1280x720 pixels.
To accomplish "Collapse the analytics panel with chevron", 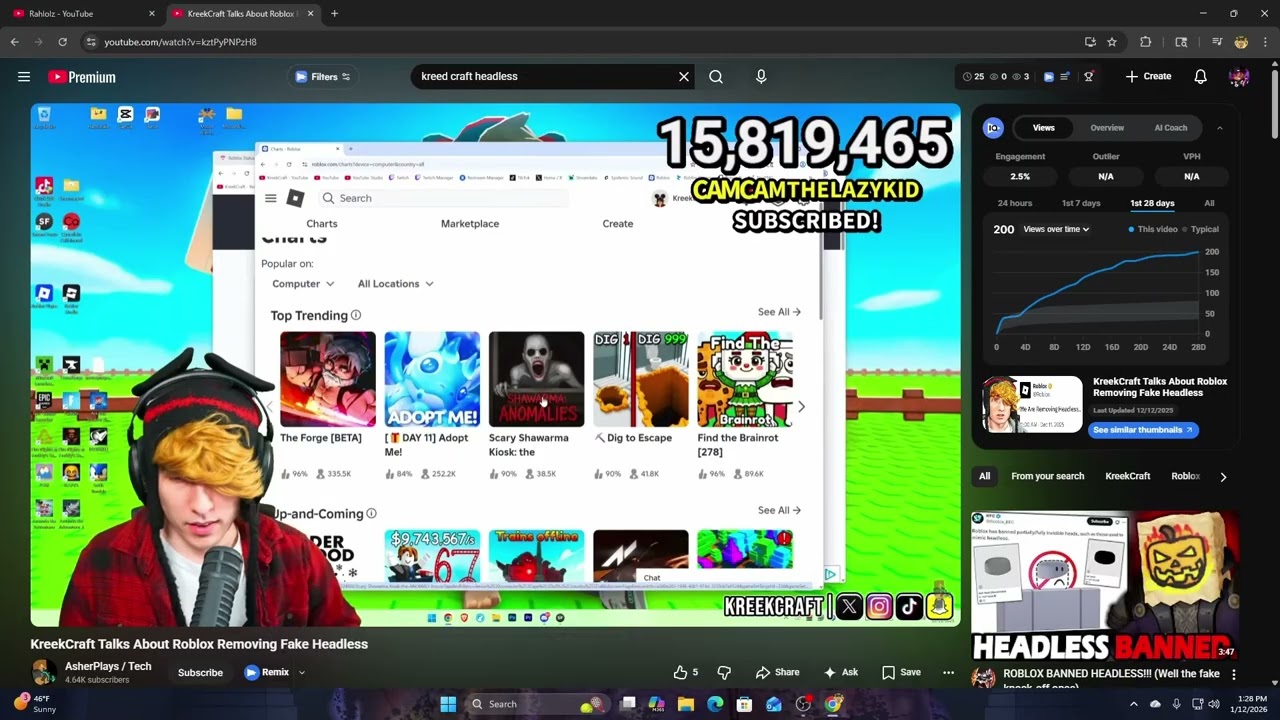I will [1219, 128].
